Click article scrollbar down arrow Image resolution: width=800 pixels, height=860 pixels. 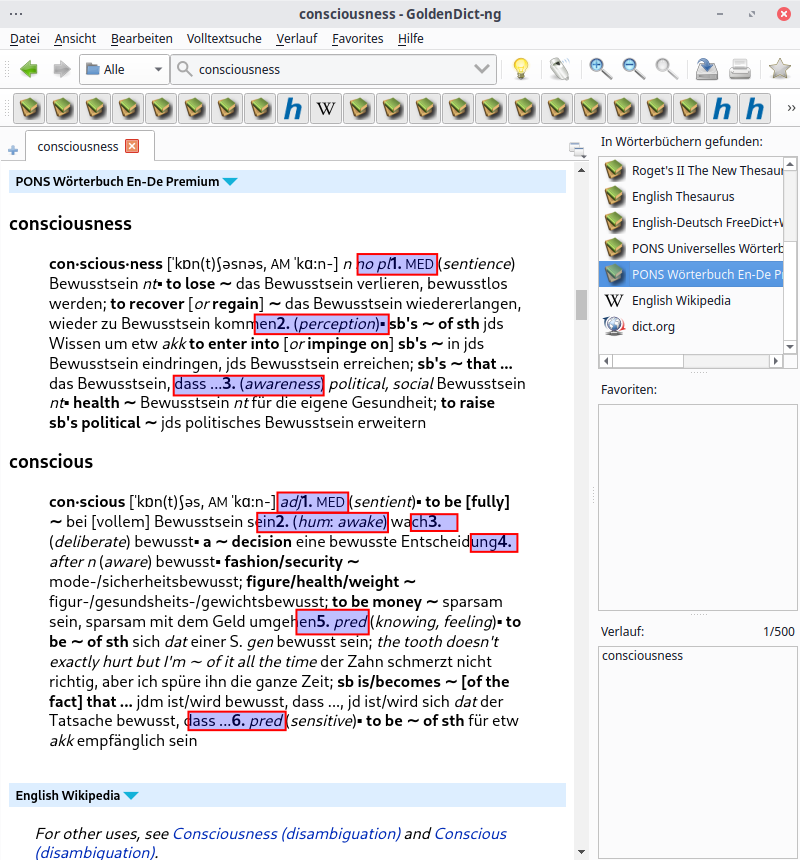(581, 852)
